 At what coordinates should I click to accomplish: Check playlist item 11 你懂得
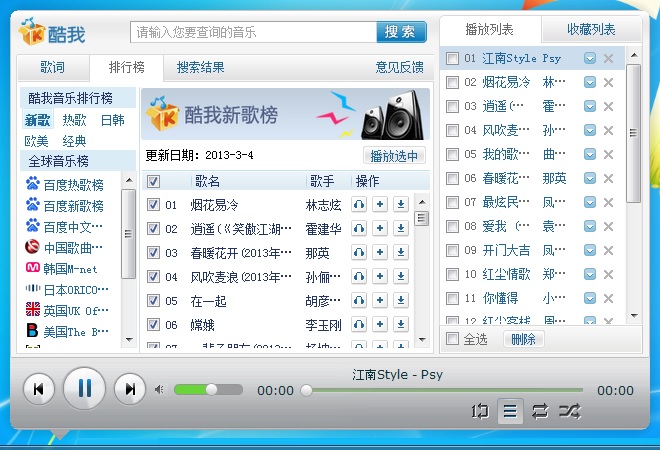[x=452, y=298]
